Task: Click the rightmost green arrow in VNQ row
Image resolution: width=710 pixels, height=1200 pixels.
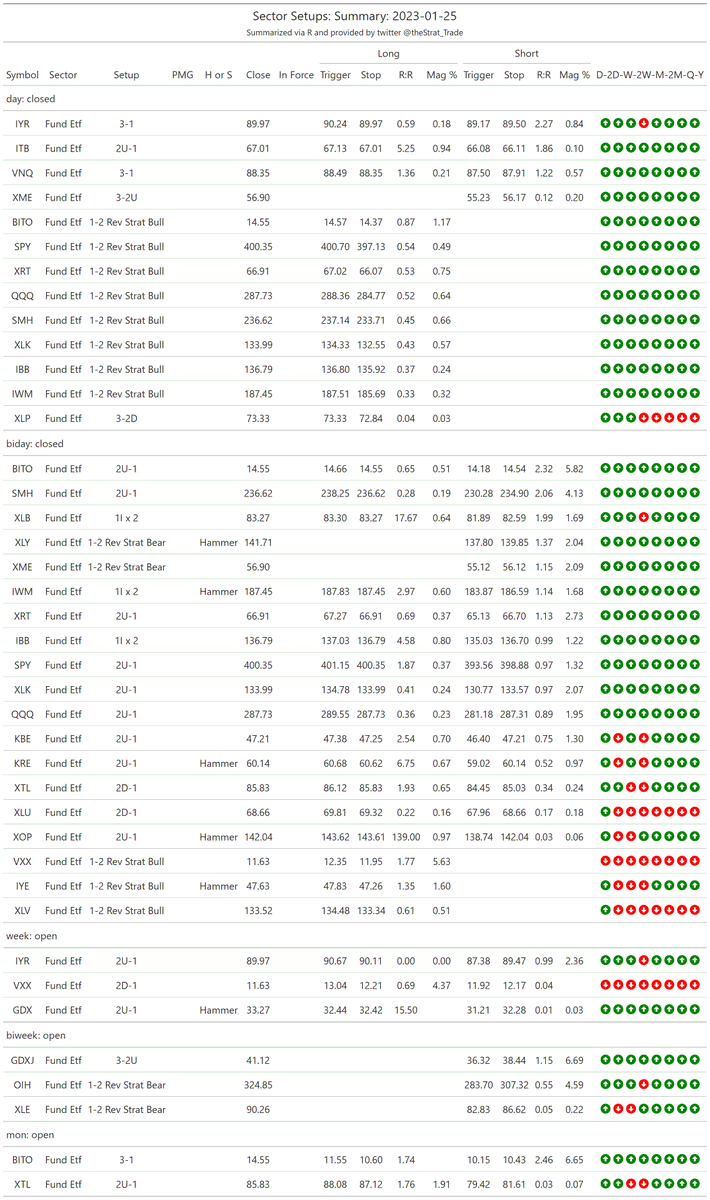Action: [695, 172]
